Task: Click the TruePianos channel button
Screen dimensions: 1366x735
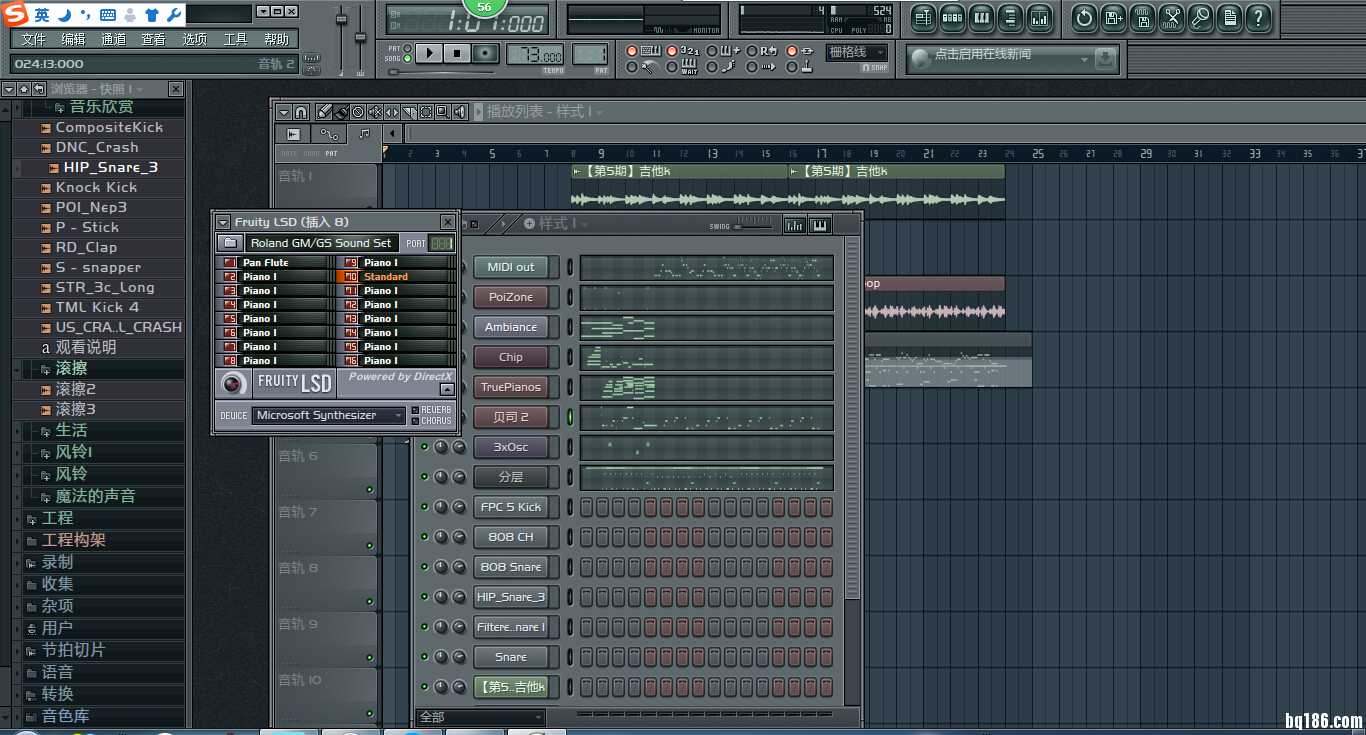Action: coord(511,387)
